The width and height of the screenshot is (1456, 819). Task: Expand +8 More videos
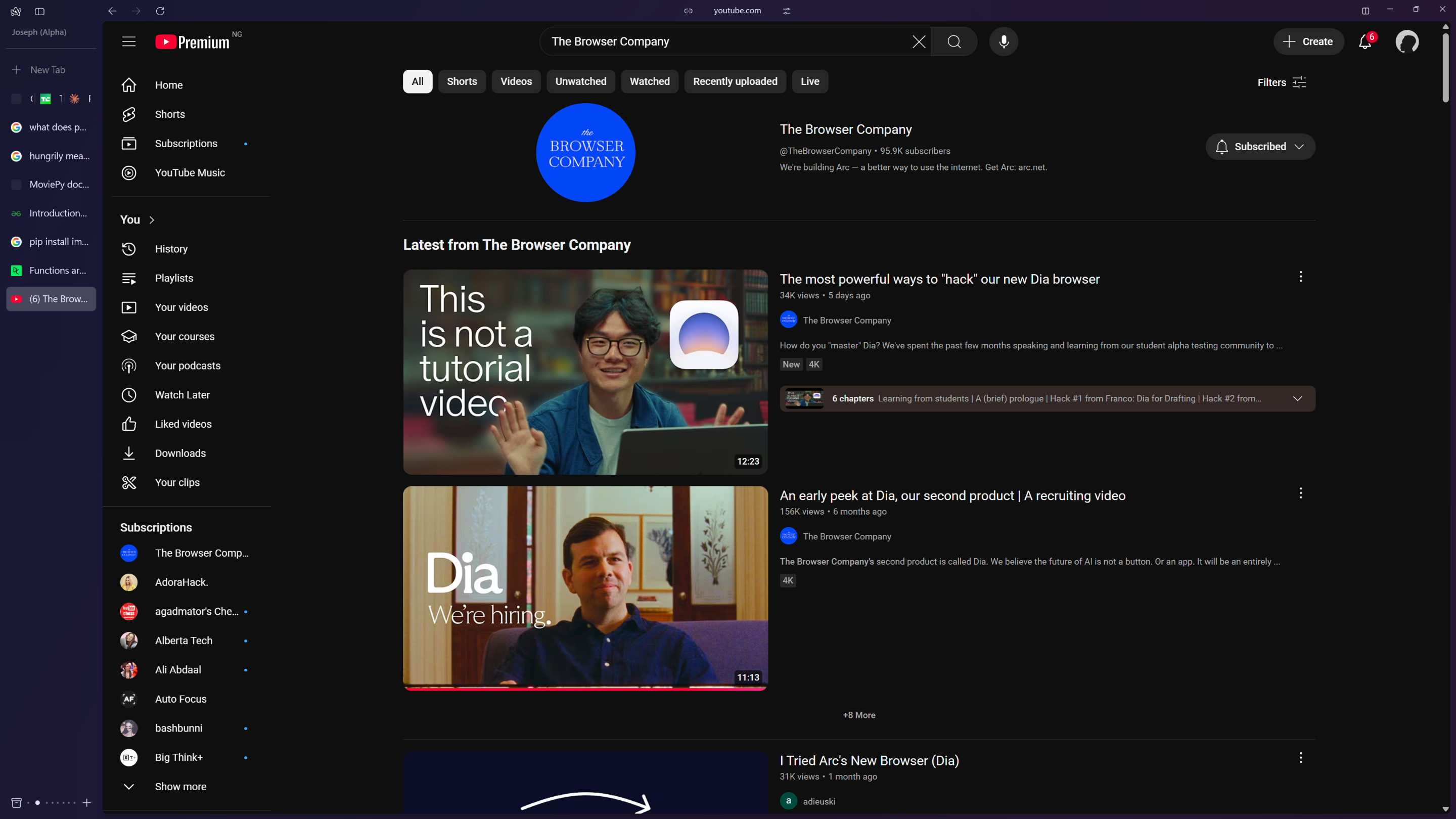[x=859, y=715]
